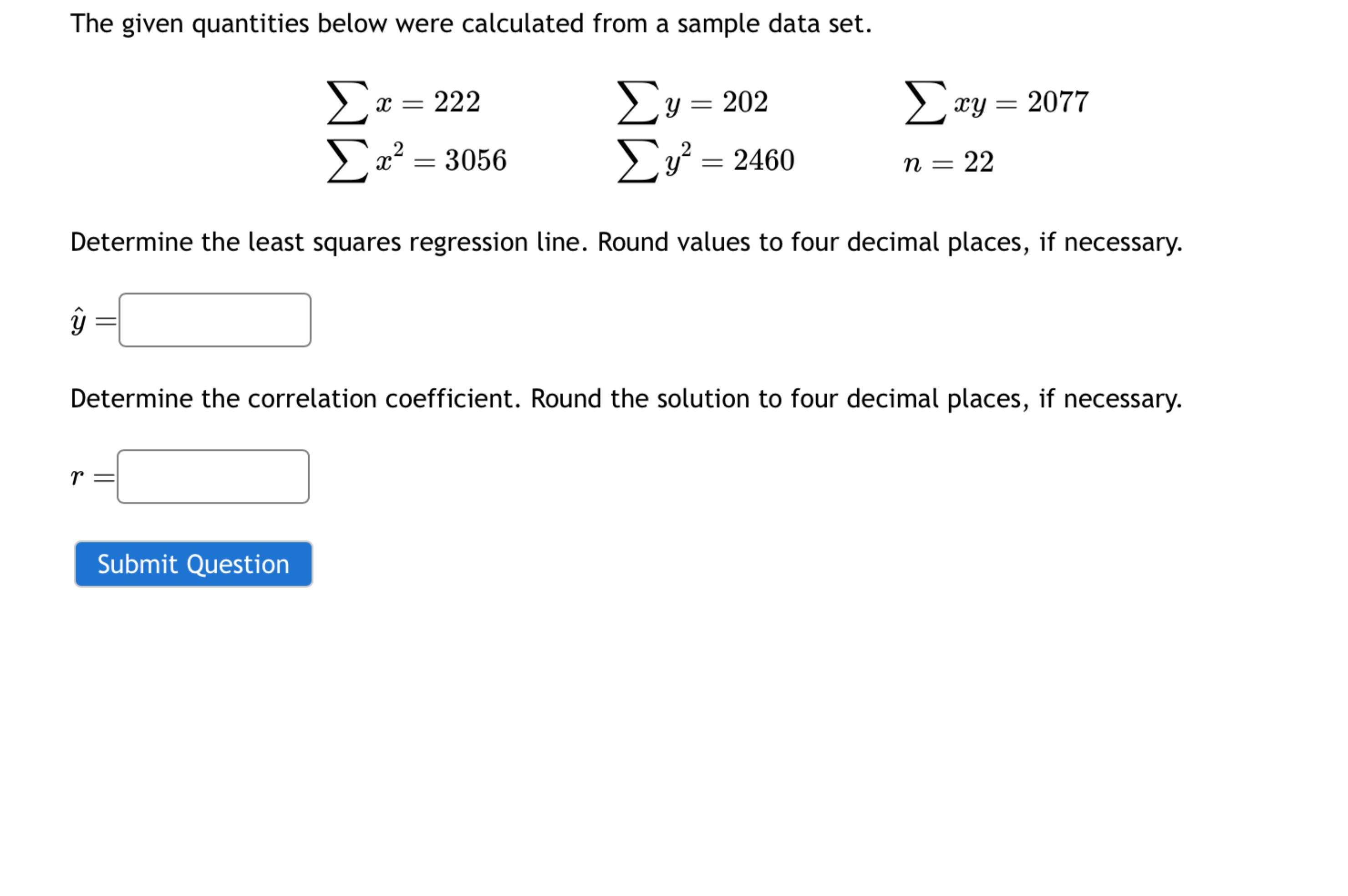Select the Σx = 222 equation text
The image size is (1348, 896).
point(403,103)
